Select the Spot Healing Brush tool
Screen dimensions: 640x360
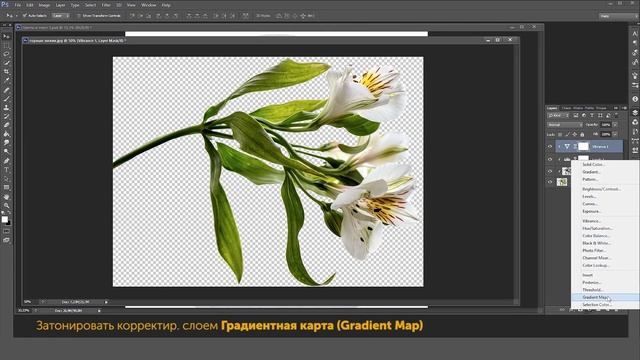coord(6,90)
